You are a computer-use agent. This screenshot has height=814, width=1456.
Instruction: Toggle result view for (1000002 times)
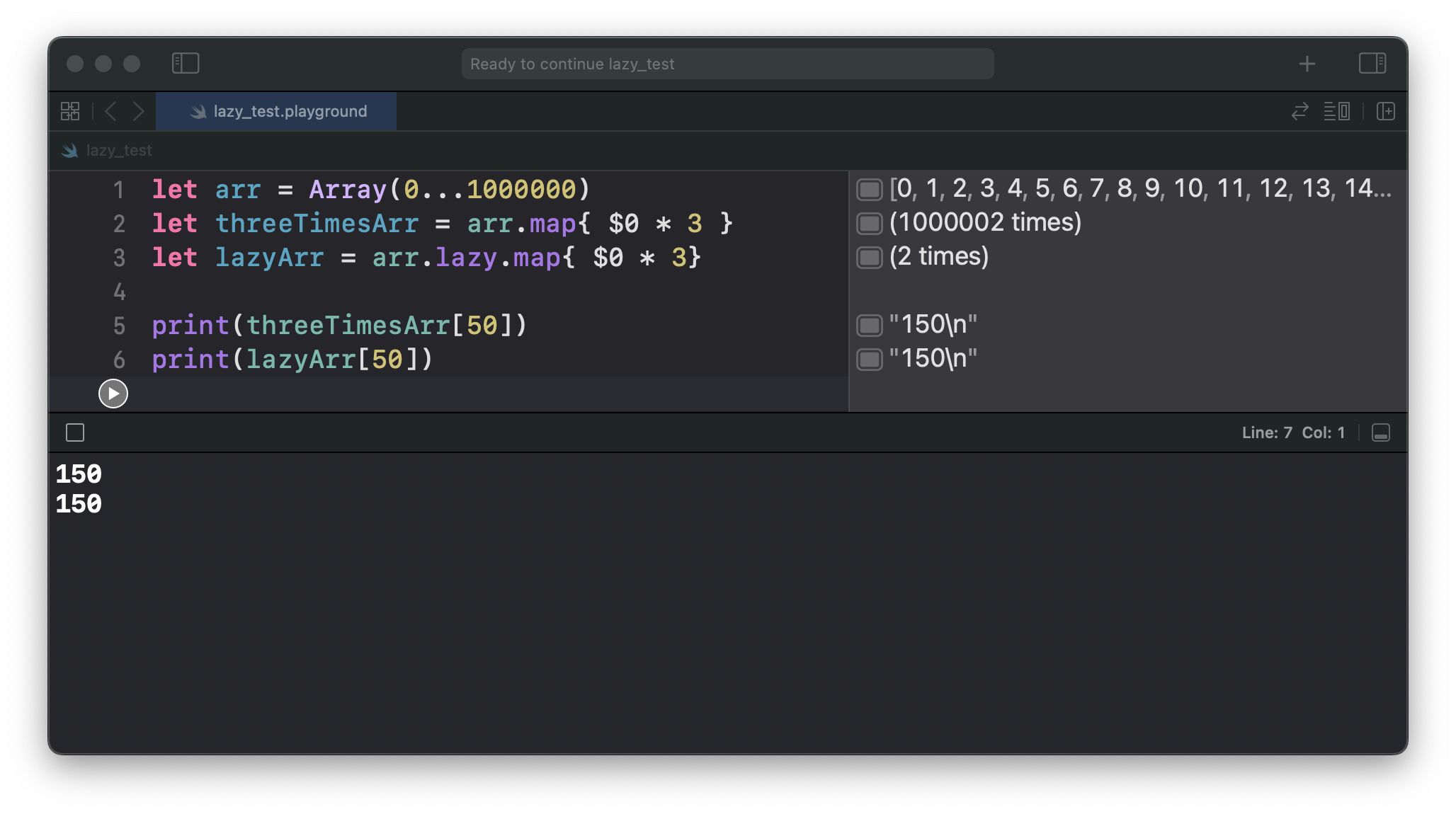[869, 224]
